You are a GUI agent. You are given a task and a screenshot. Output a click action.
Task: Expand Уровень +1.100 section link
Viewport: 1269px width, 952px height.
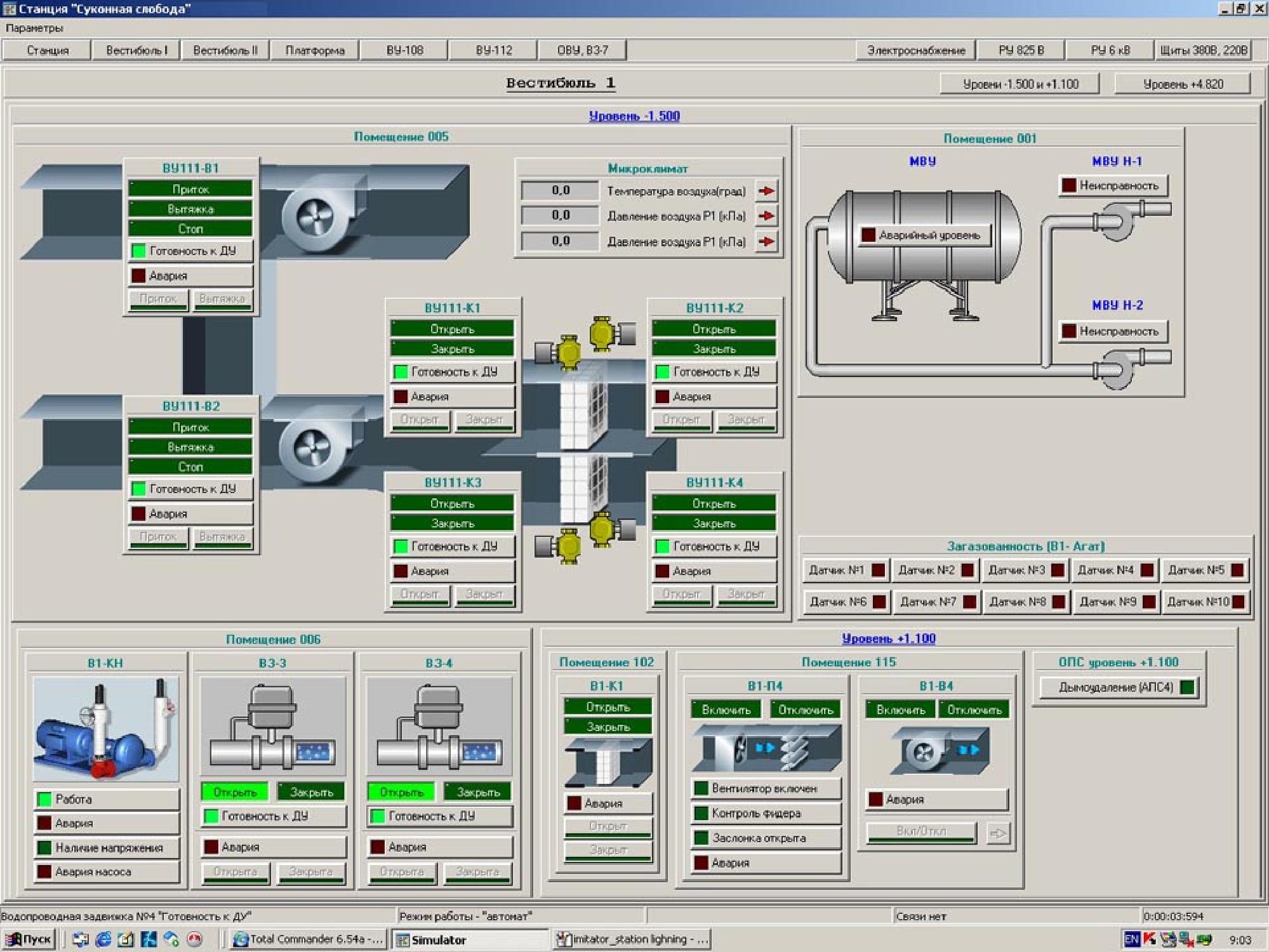[x=888, y=638]
